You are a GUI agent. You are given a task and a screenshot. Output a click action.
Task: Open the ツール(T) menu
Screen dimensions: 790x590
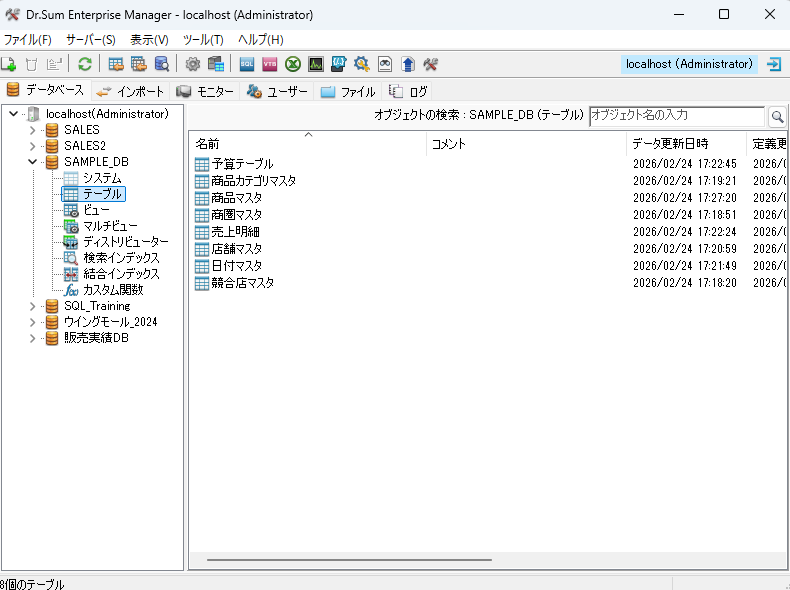click(x=203, y=40)
